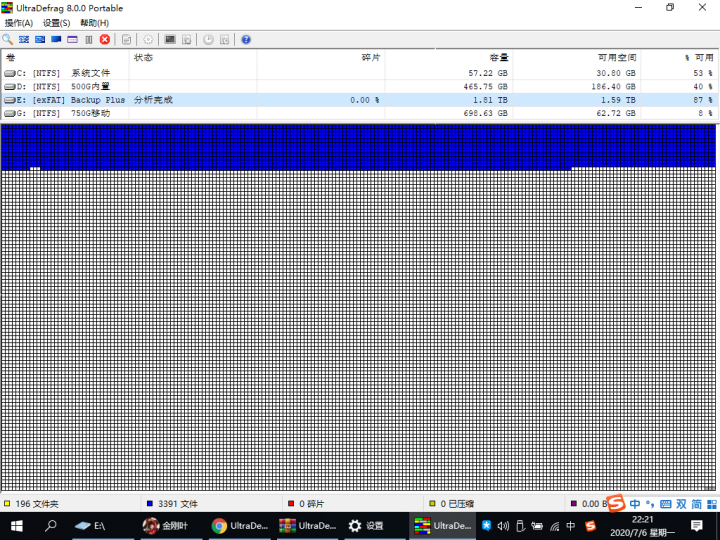
Task: Select the E: [exFAT] Backup Plus row
Action: tap(360, 100)
